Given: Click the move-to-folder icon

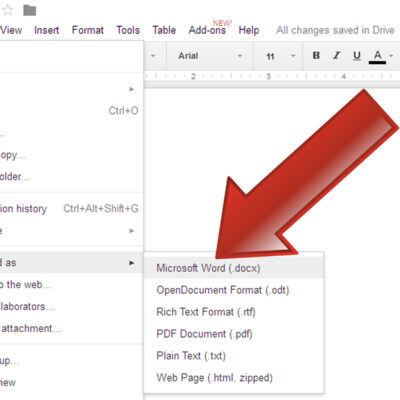Looking at the screenshot, I should (30, 10).
